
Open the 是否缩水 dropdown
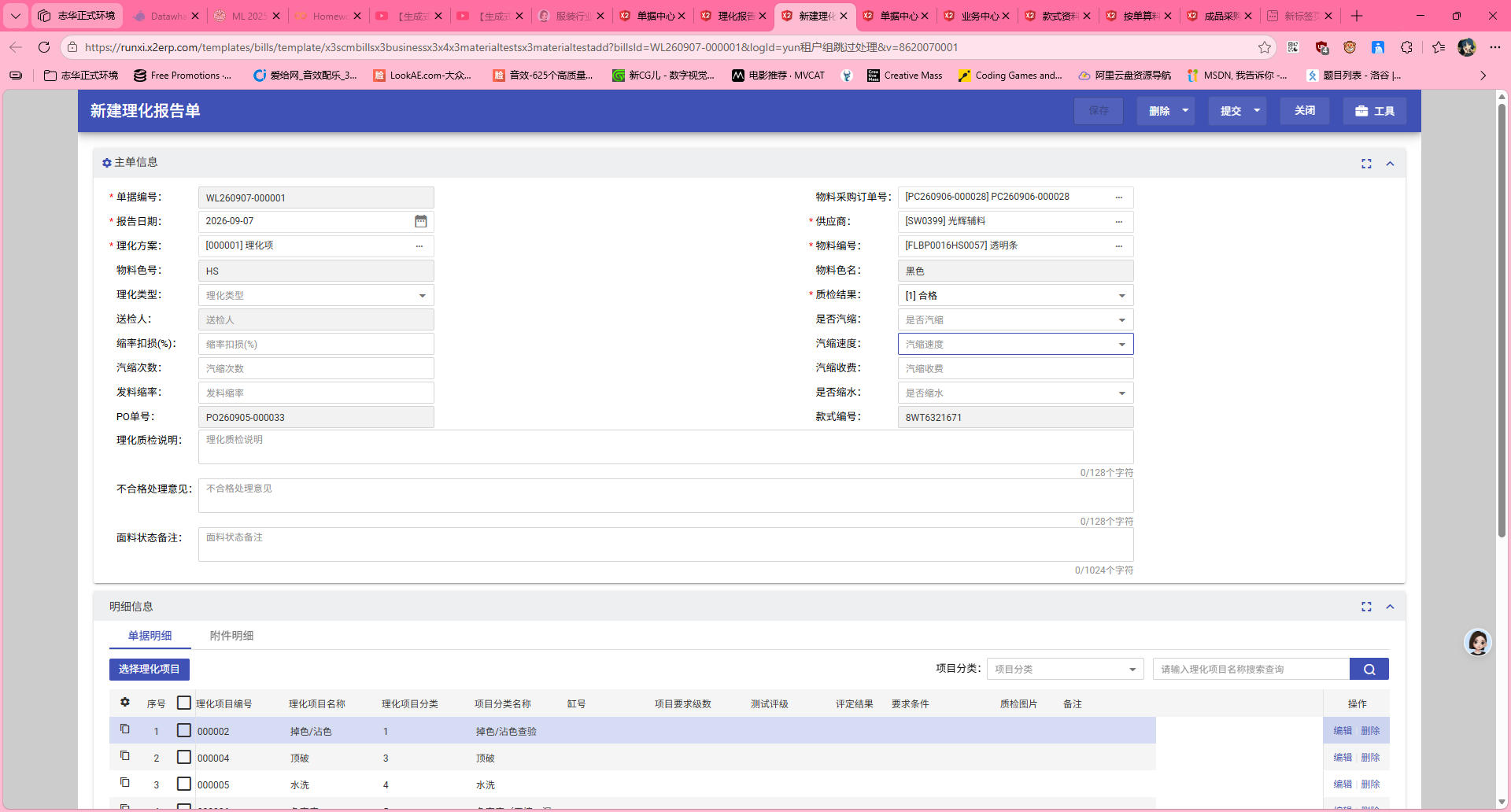tap(1015, 393)
